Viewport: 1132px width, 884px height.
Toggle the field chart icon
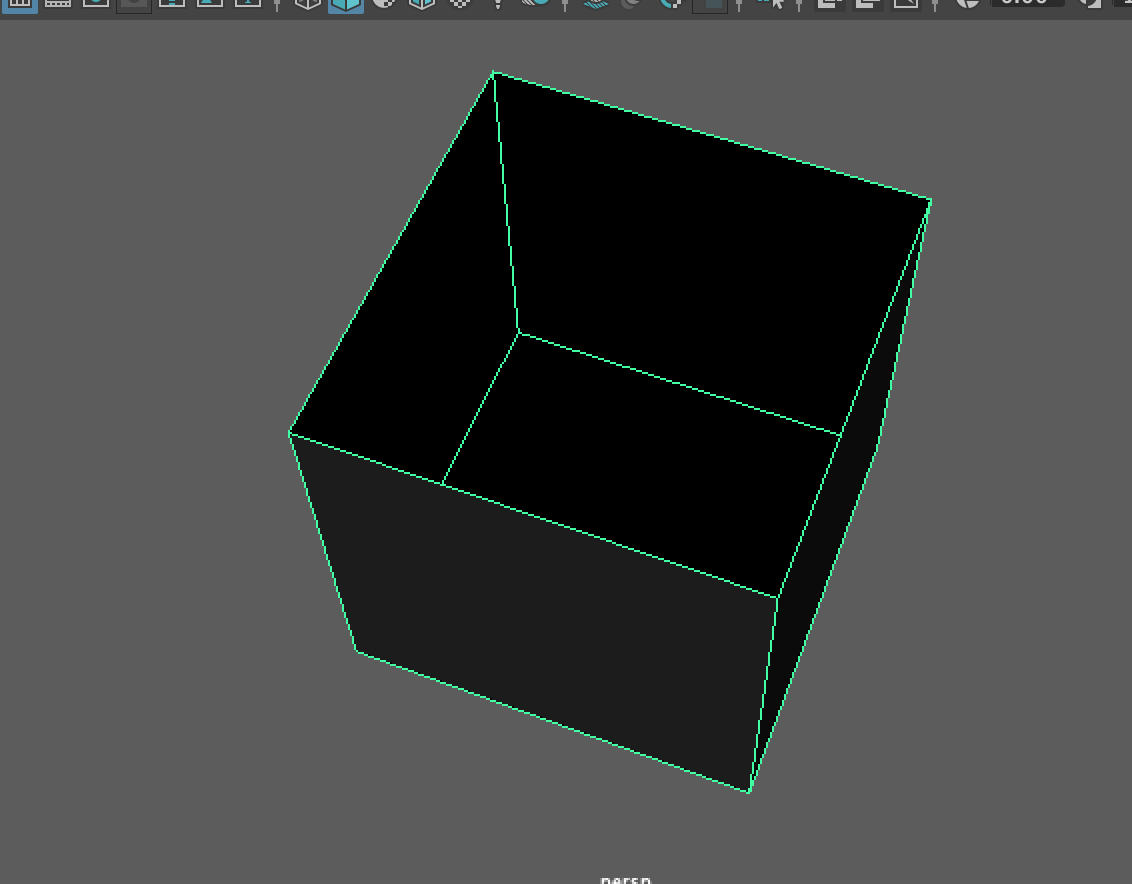[172, 3]
